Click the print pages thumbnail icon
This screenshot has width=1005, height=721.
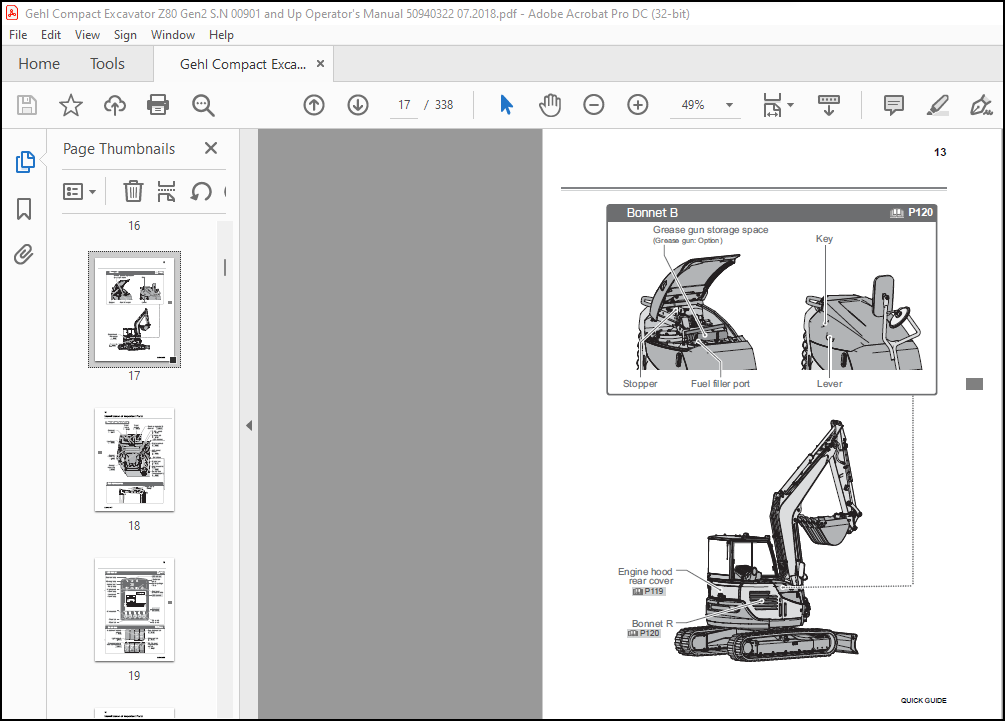point(167,191)
